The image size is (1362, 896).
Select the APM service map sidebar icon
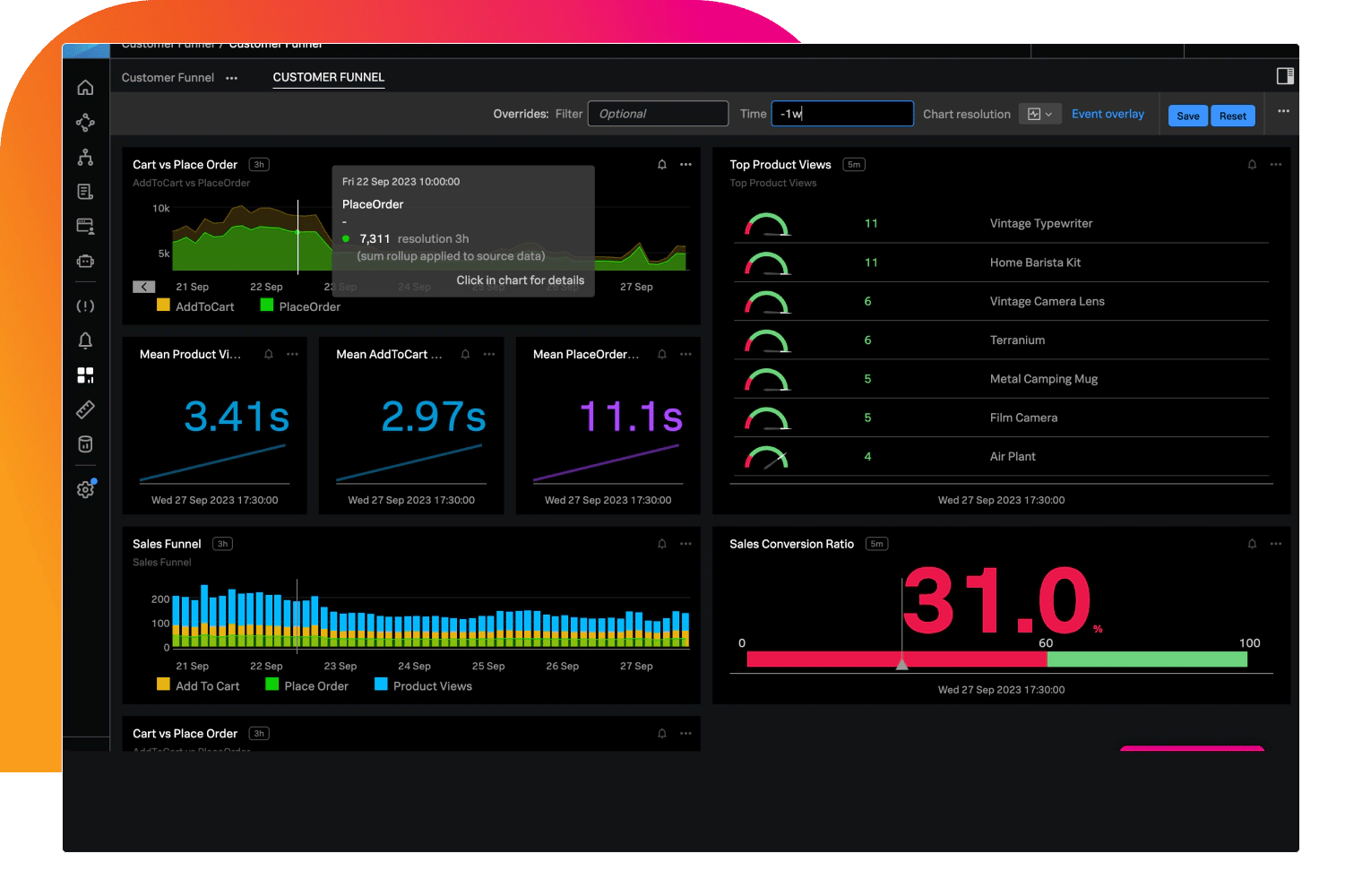click(x=85, y=122)
